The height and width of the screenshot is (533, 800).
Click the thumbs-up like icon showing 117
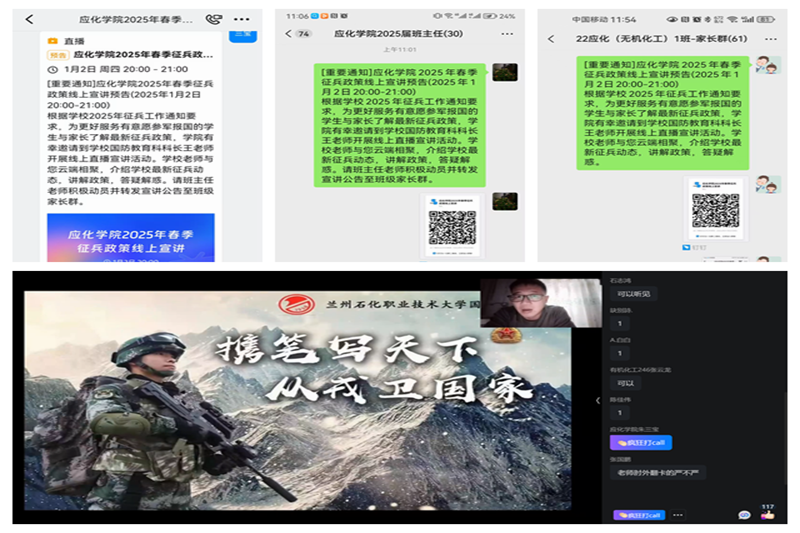click(x=767, y=513)
